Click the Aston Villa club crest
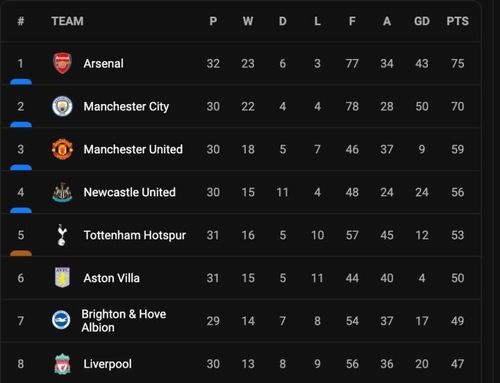Screen dimensions: 500x383 click(62, 277)
